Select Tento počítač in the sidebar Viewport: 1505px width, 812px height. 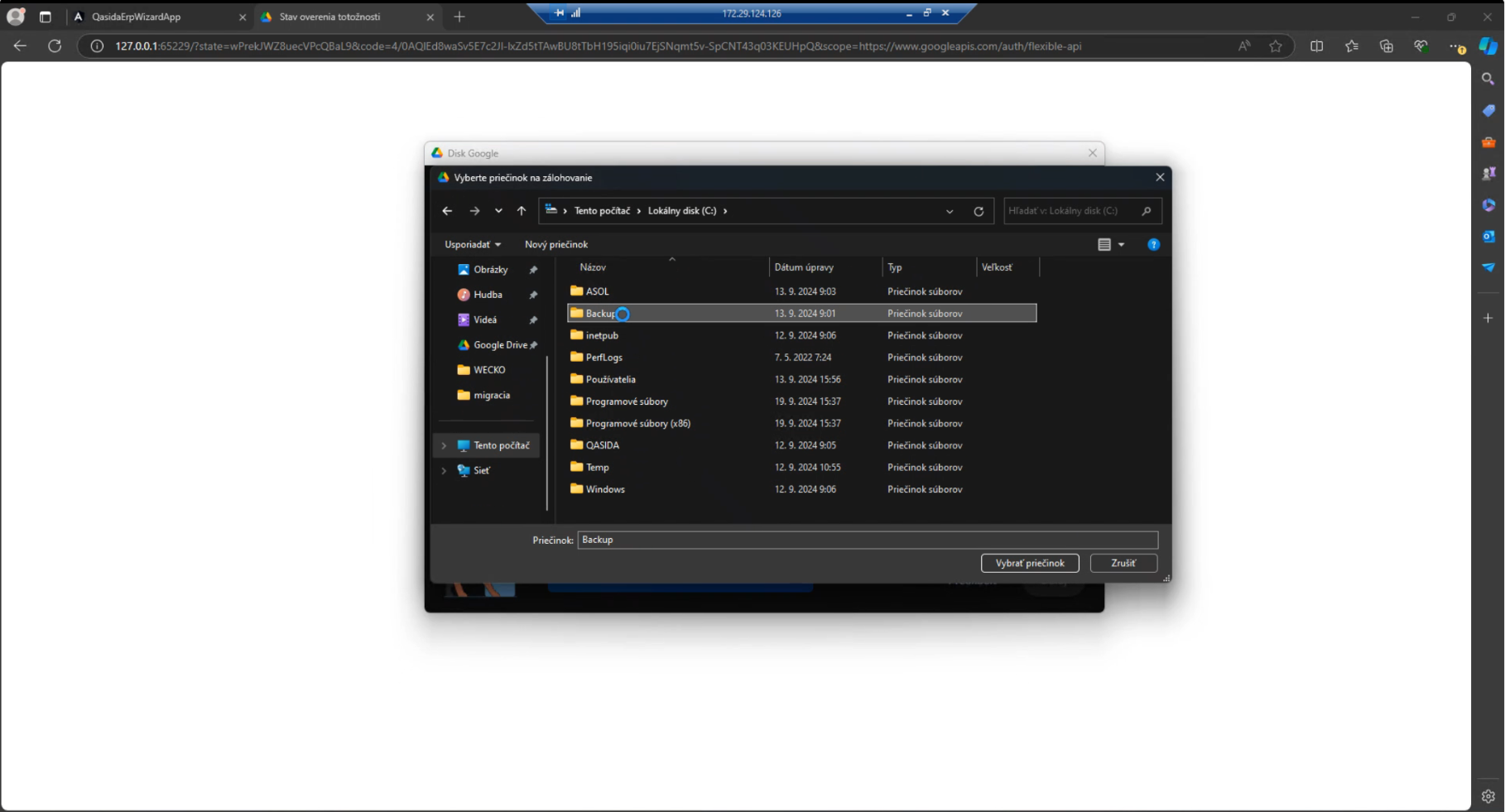(502, 445)
